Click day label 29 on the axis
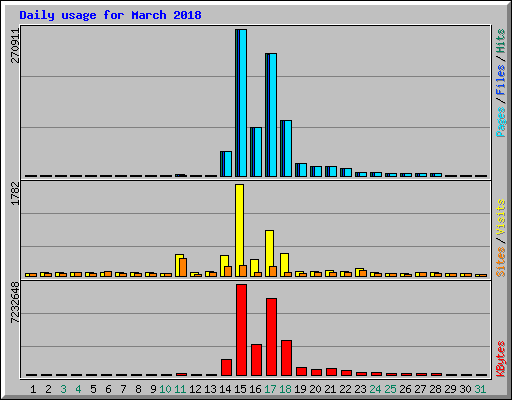 click(x=450, y=389)
